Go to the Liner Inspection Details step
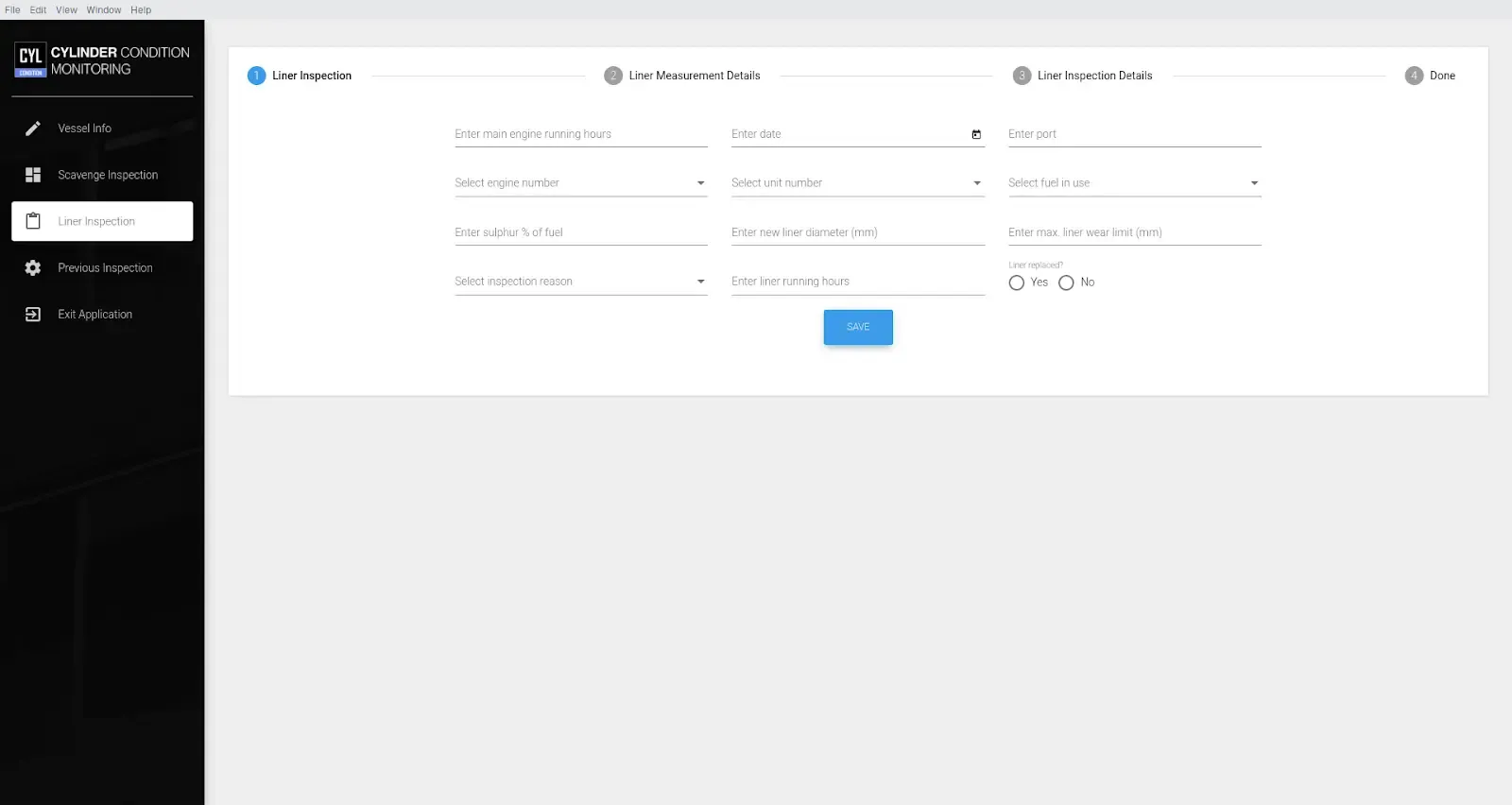1512x805 pixels. (1094, 76)
